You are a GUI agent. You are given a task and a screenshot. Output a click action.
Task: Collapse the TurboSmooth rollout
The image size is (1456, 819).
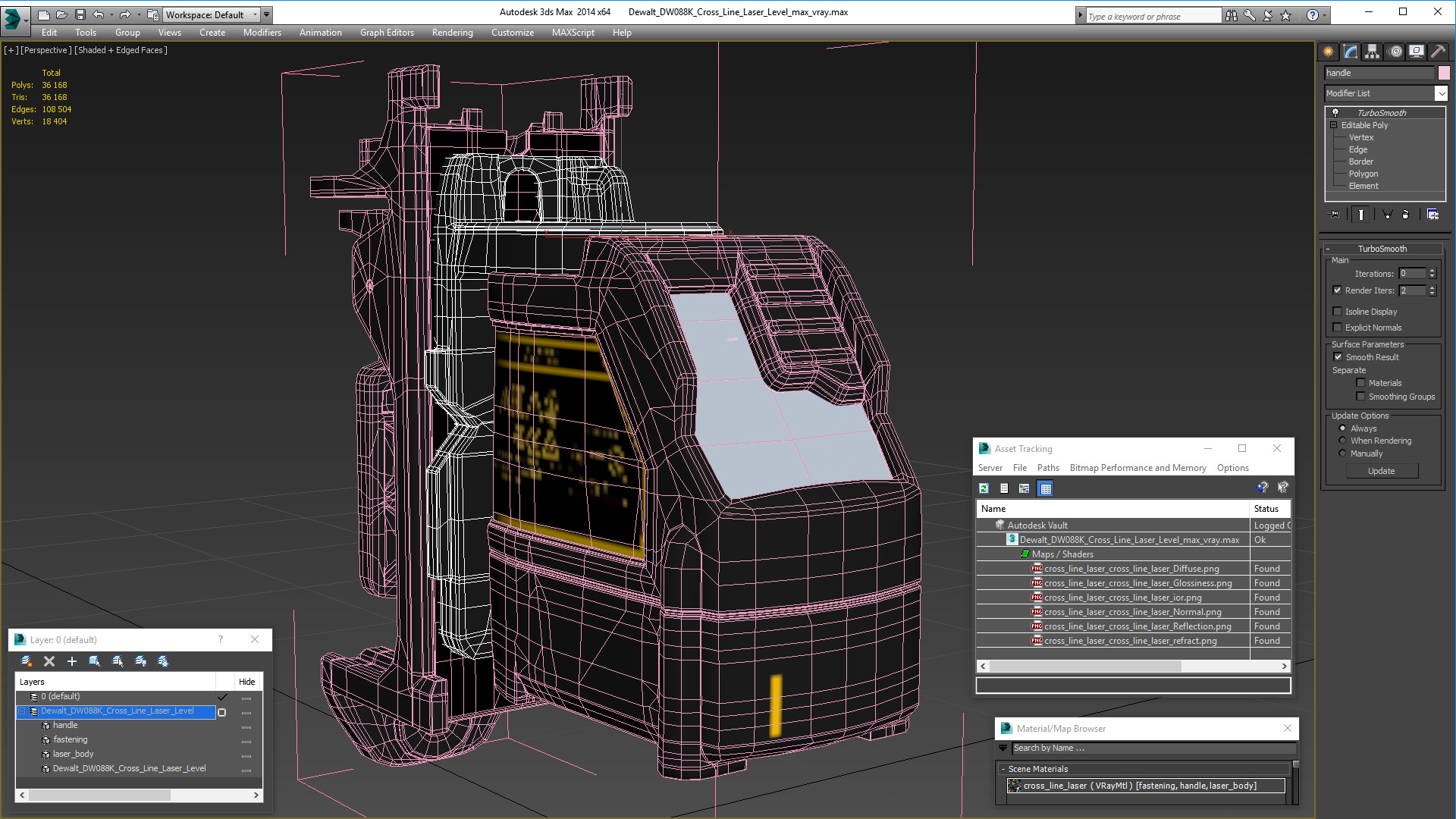tap(1328, 249)
